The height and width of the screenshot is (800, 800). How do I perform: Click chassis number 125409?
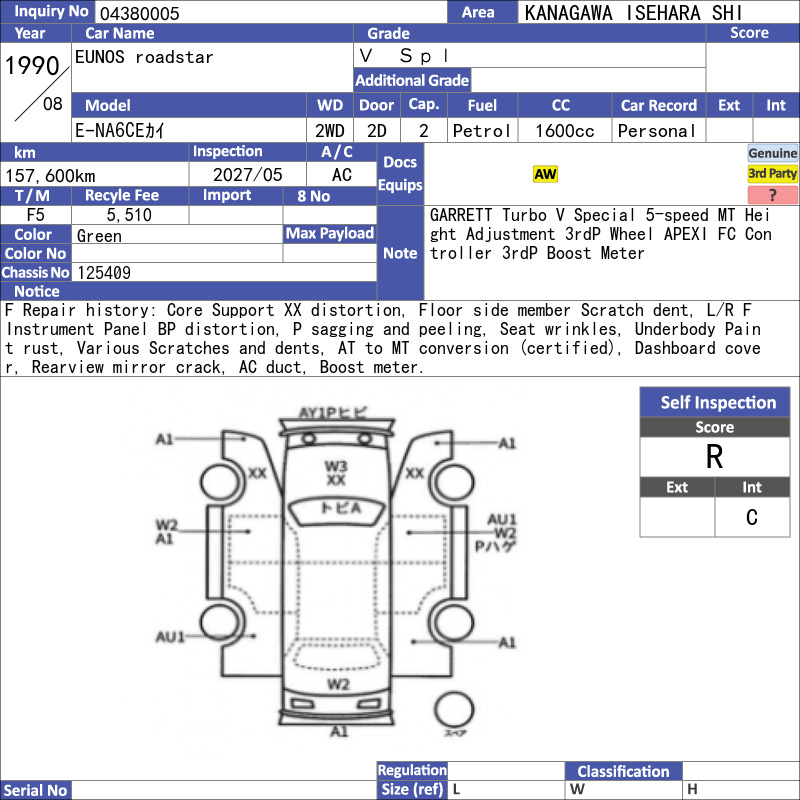[104, 273]
